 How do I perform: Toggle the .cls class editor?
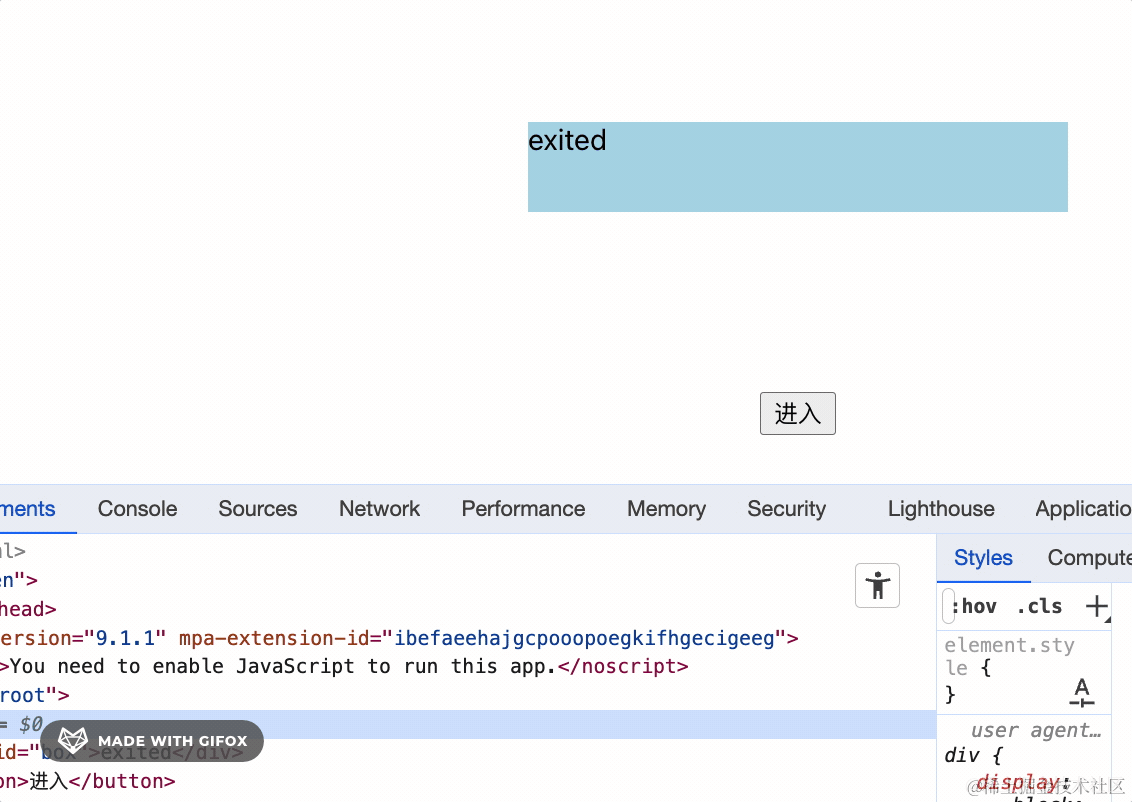click(1040, 606)
